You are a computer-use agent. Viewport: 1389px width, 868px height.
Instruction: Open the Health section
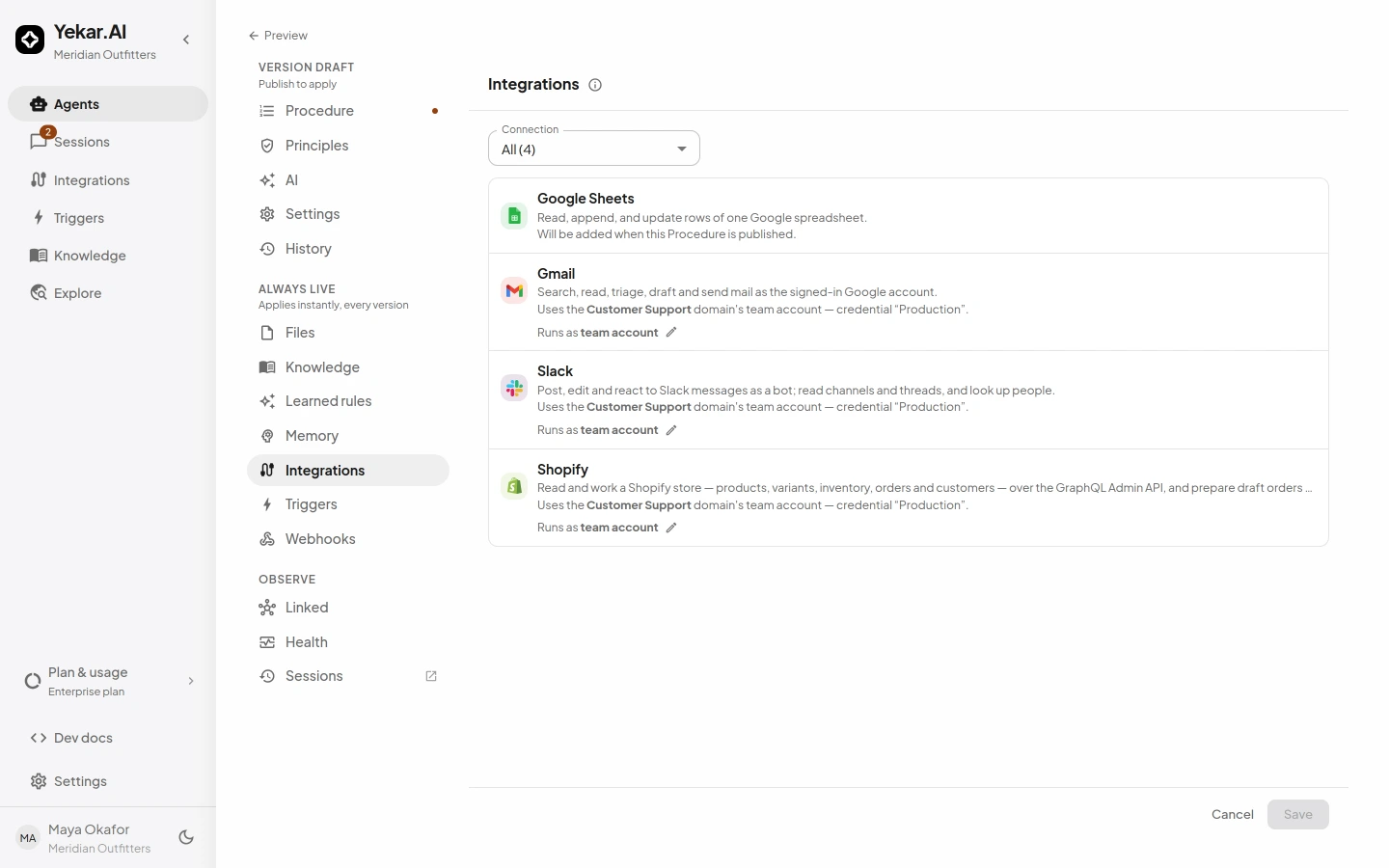pyautogui.click(x=348, y=642)
